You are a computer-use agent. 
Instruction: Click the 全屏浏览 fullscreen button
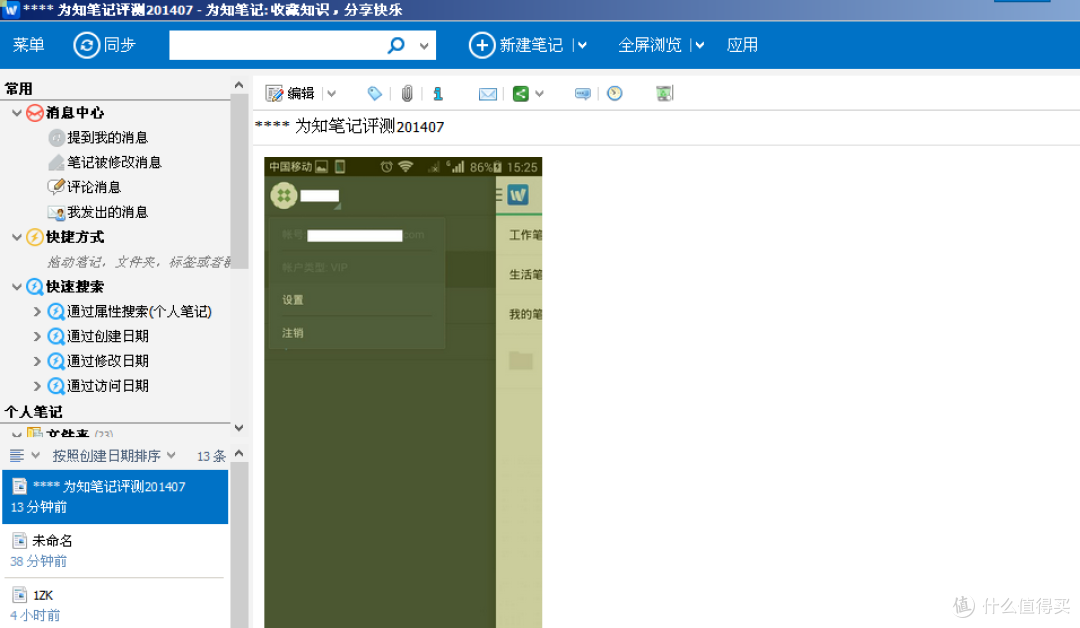(x=650, y=45)
